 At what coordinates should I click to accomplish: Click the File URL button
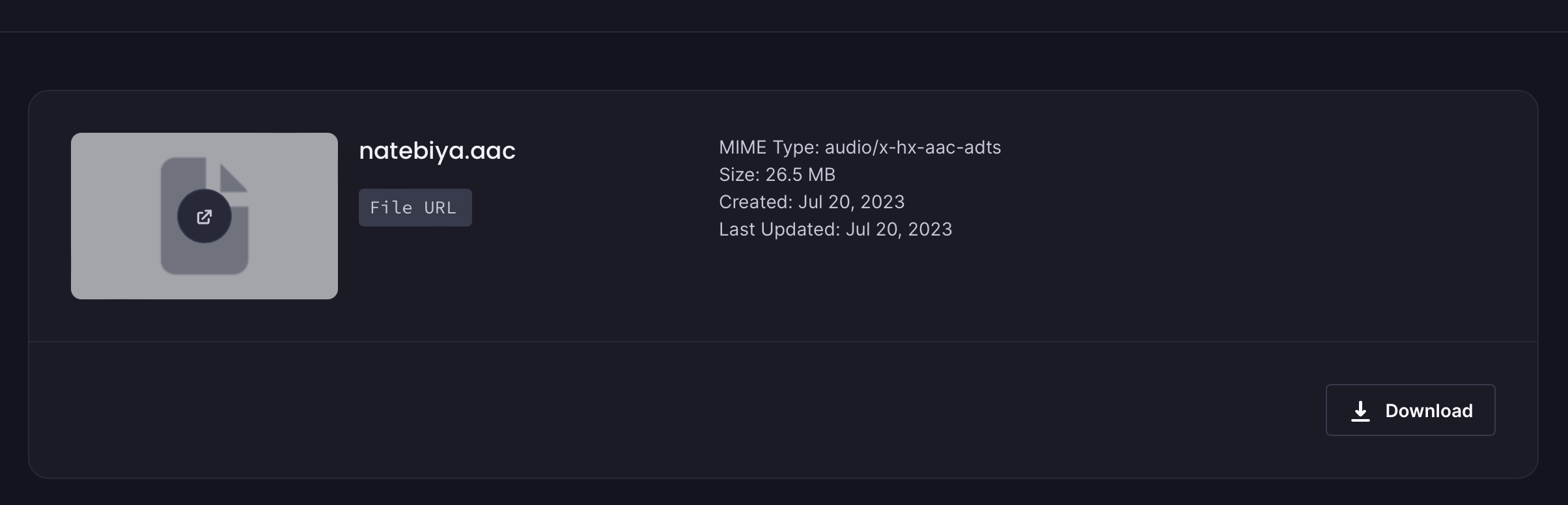click(x=415, y=207)
